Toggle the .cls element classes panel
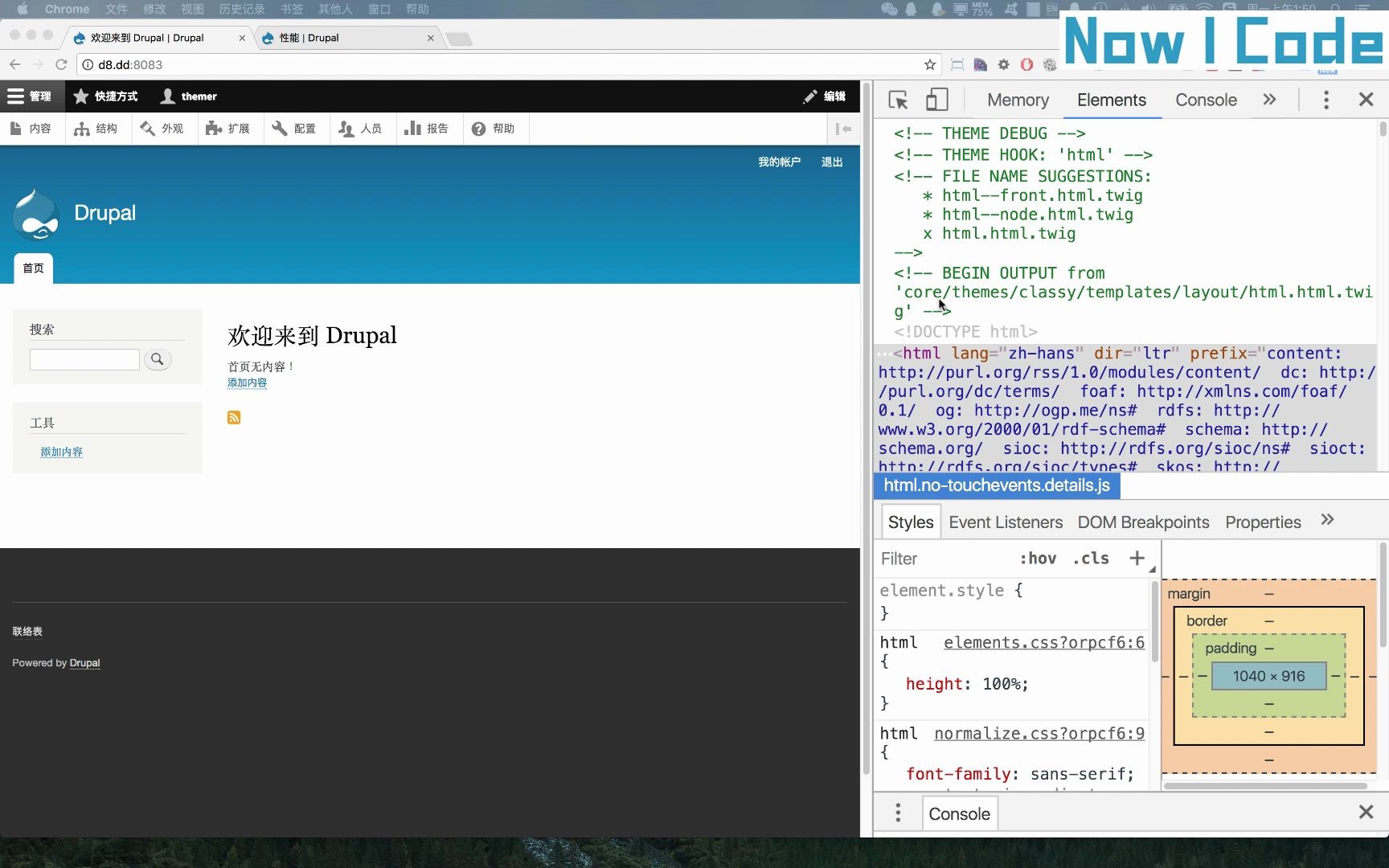1389x868 pixels. (1090, 558)
